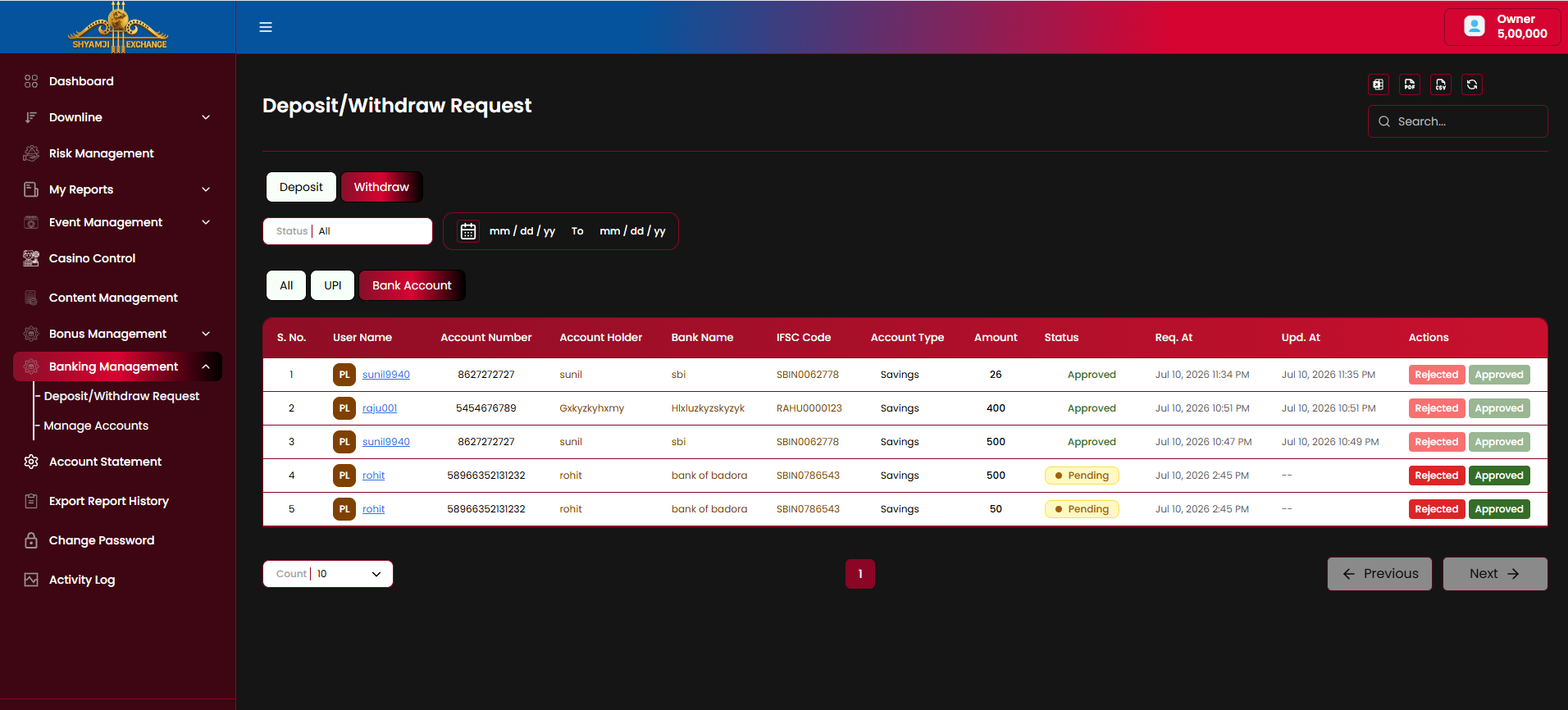Click IFSC code RAHU0000123
The image size is (1568, 710).
click(809, 408)
